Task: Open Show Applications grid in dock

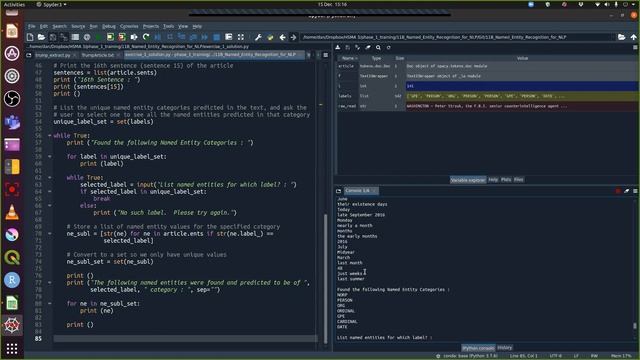Action: click(12, 349)
